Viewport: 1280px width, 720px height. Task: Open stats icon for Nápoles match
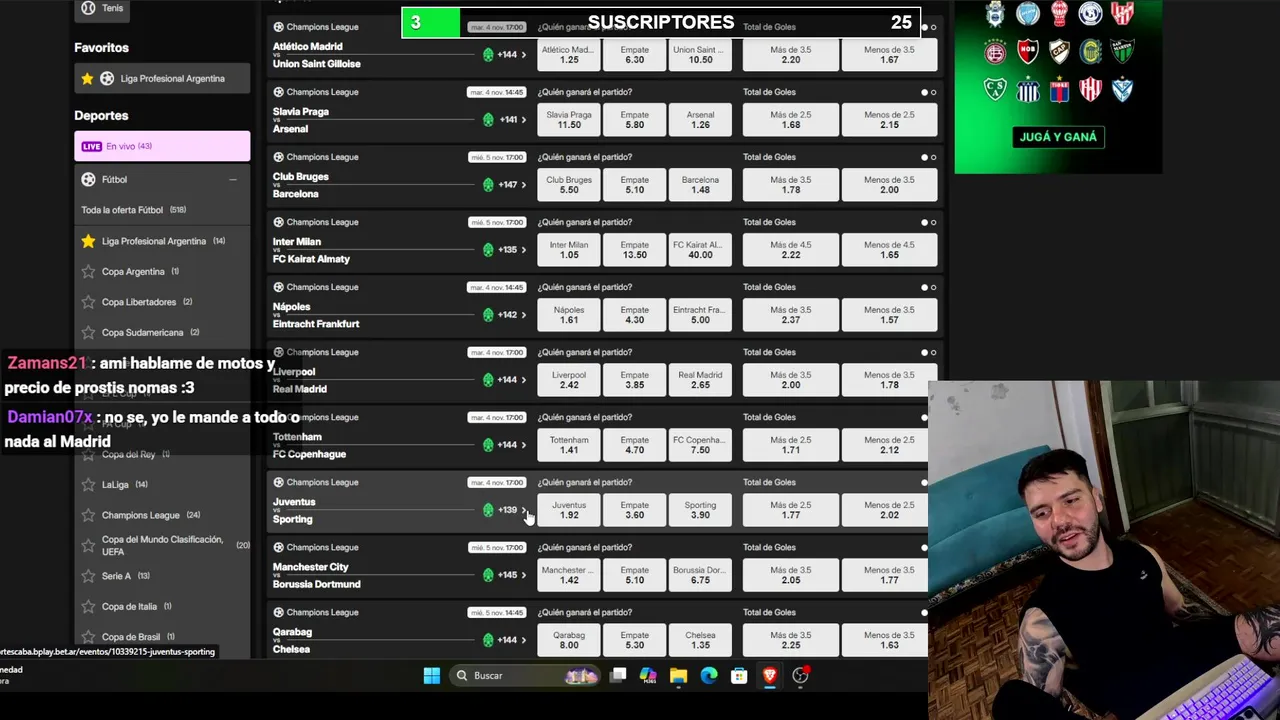point(488,314)
